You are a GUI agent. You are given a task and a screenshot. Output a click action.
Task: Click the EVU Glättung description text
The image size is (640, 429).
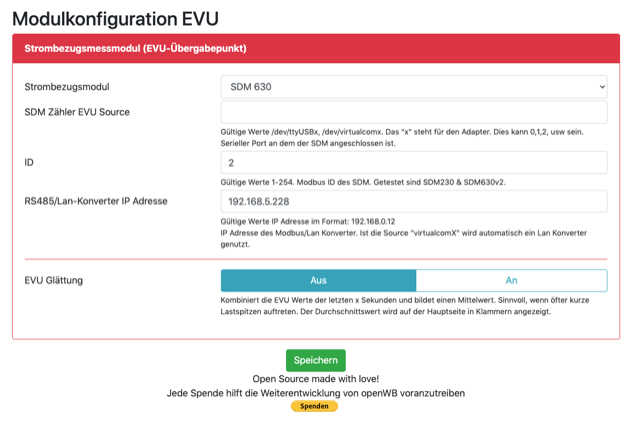410,305
